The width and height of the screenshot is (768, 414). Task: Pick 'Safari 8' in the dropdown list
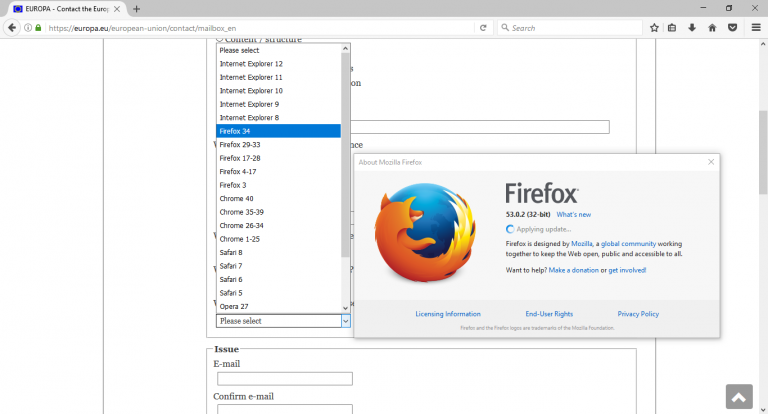pyautogui.click(x=231, y=253)
